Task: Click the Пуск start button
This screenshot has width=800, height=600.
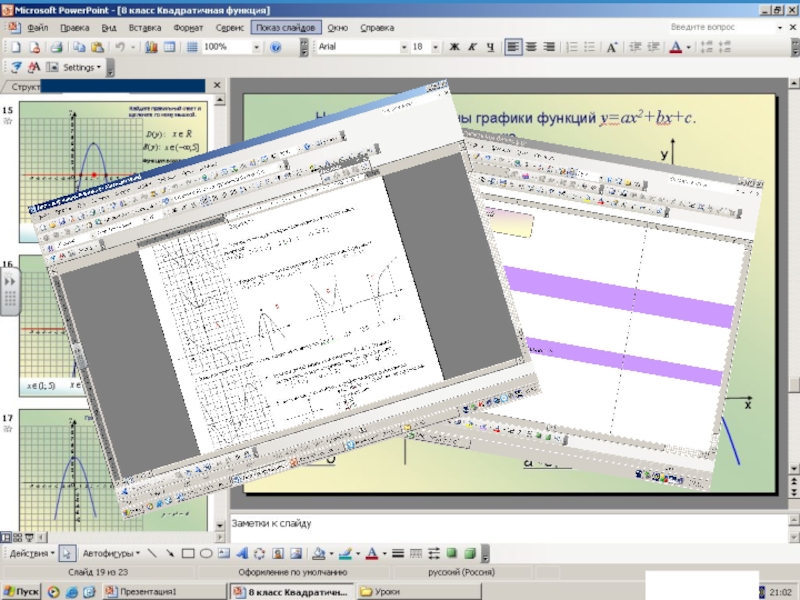Action: click(x=22, y=592)
